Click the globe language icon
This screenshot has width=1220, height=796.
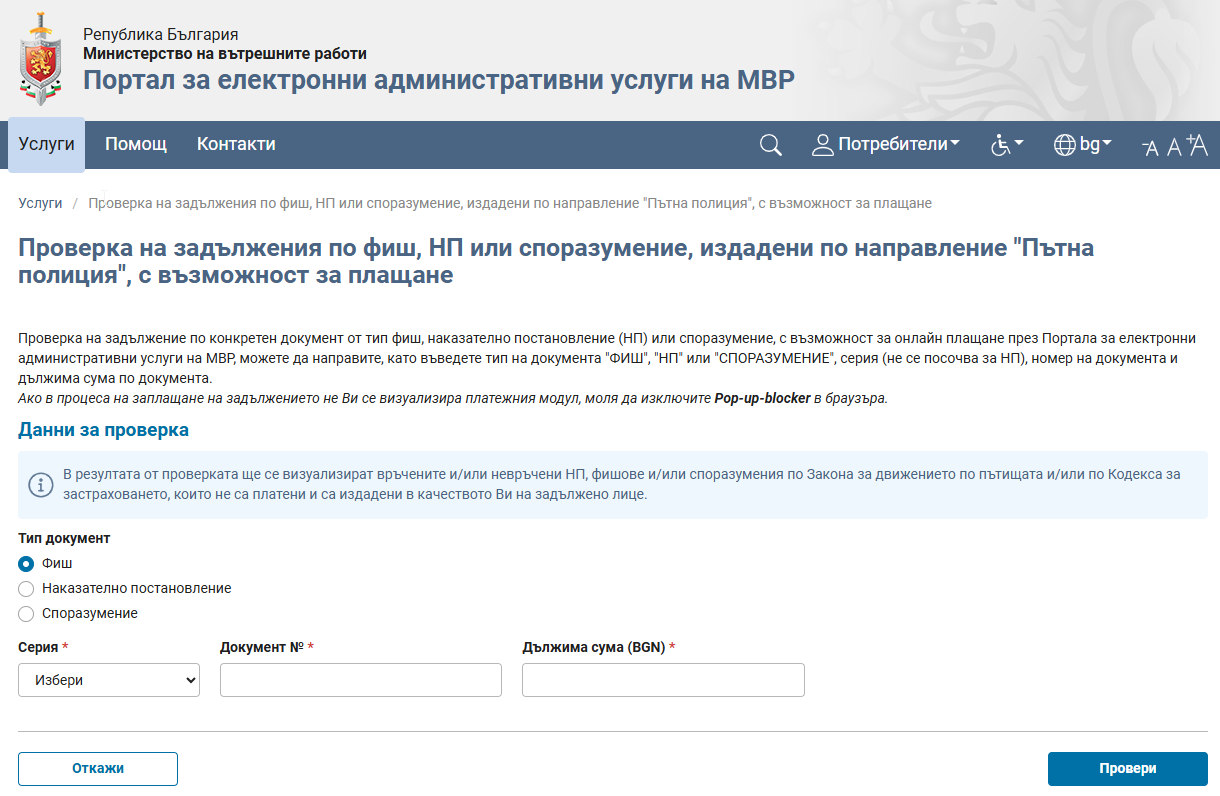point(1065,145)
